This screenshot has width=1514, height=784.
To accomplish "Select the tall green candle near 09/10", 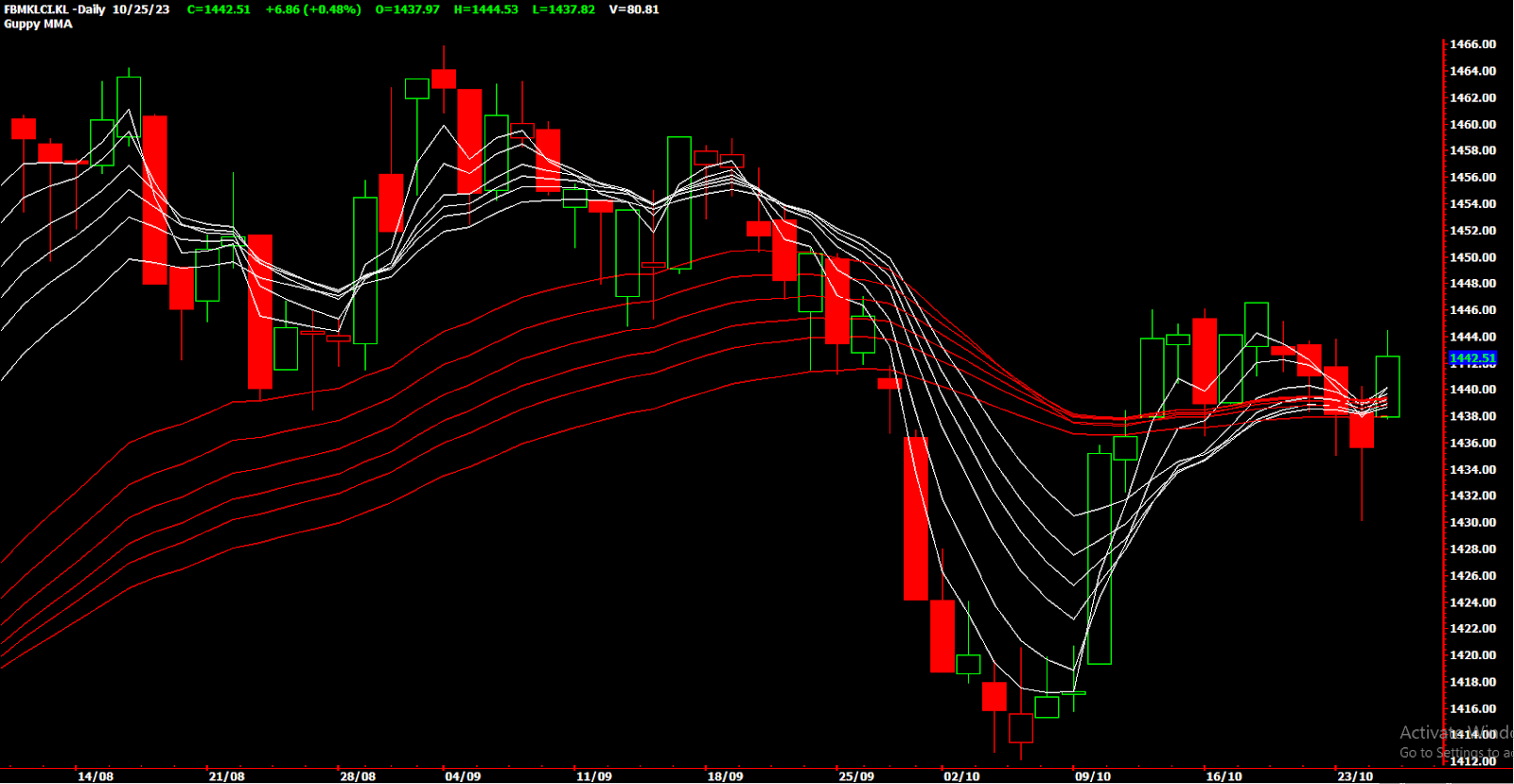I will coord(1100,558).
